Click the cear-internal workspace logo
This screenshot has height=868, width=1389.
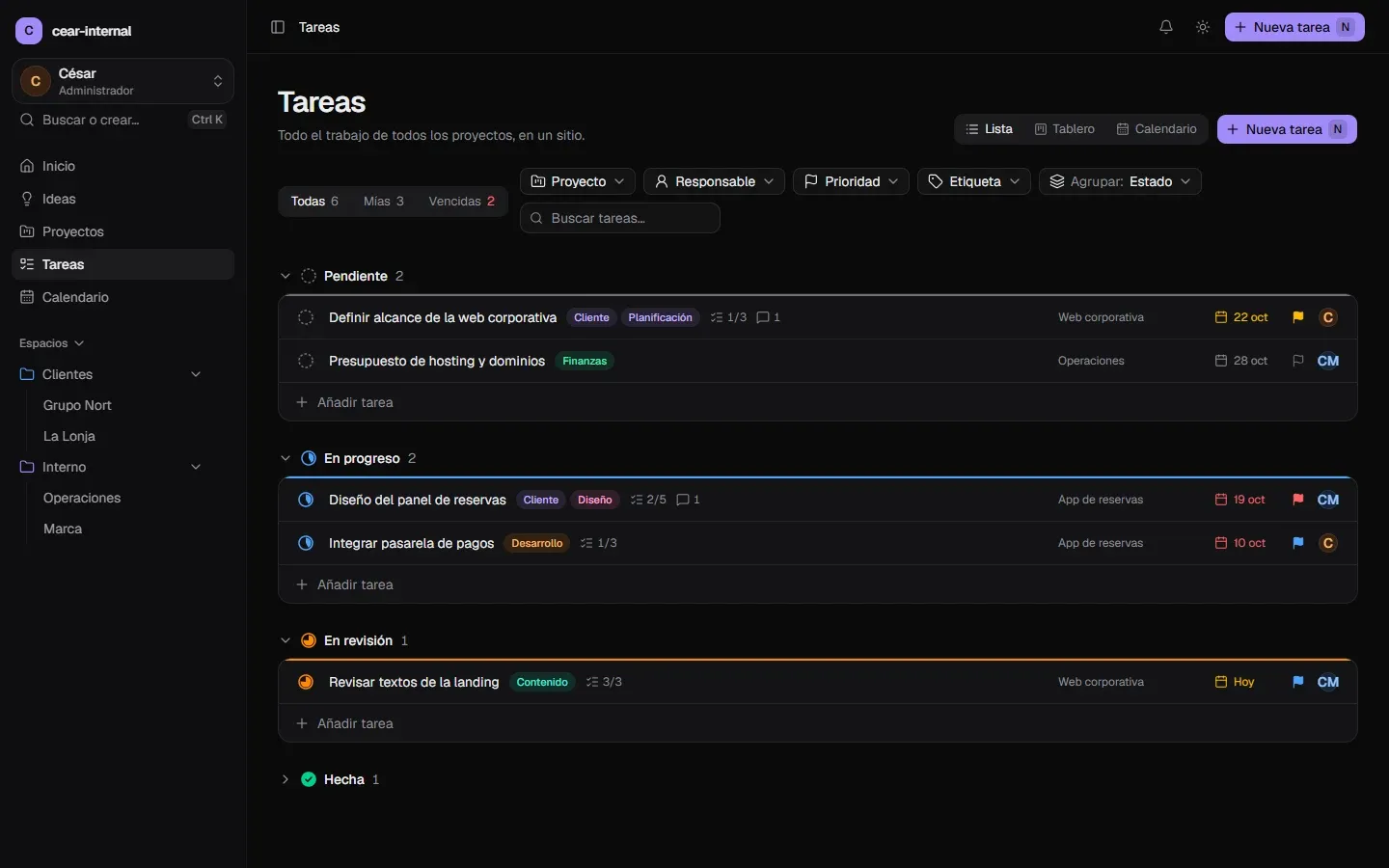tap(29, 31)
